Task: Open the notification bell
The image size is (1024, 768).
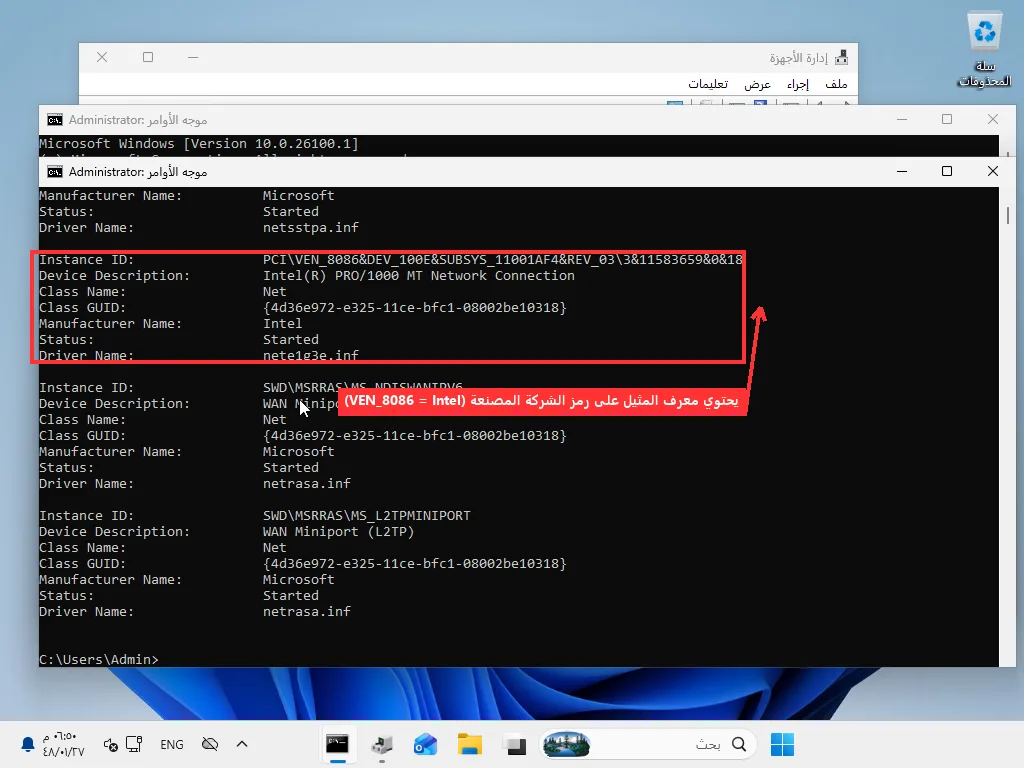Action: pos(27,744)
